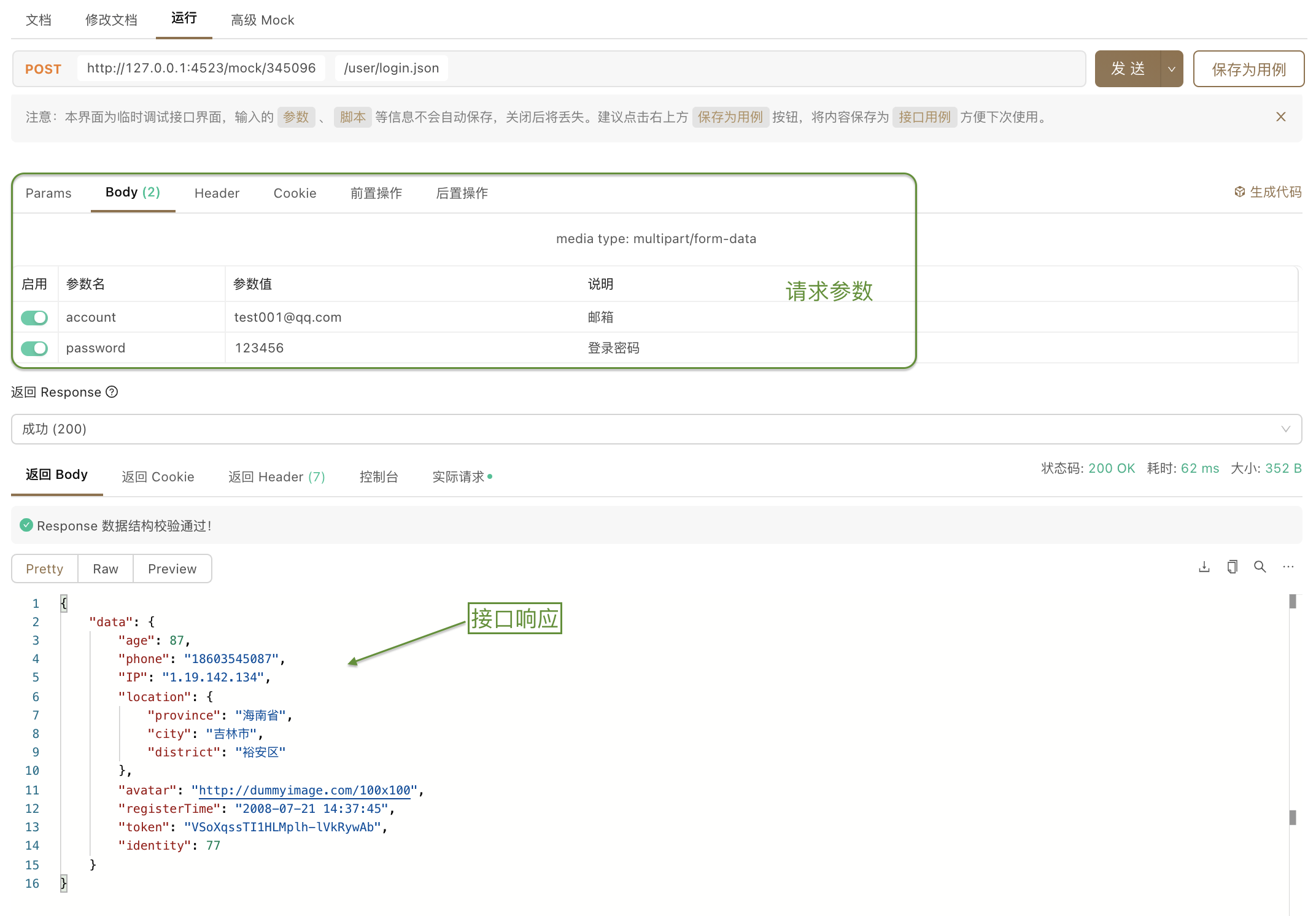Switch to 返回 Cookie tab
This screenshot has width=1316, height=916.
pyautogui.click(x=158, y=476)
